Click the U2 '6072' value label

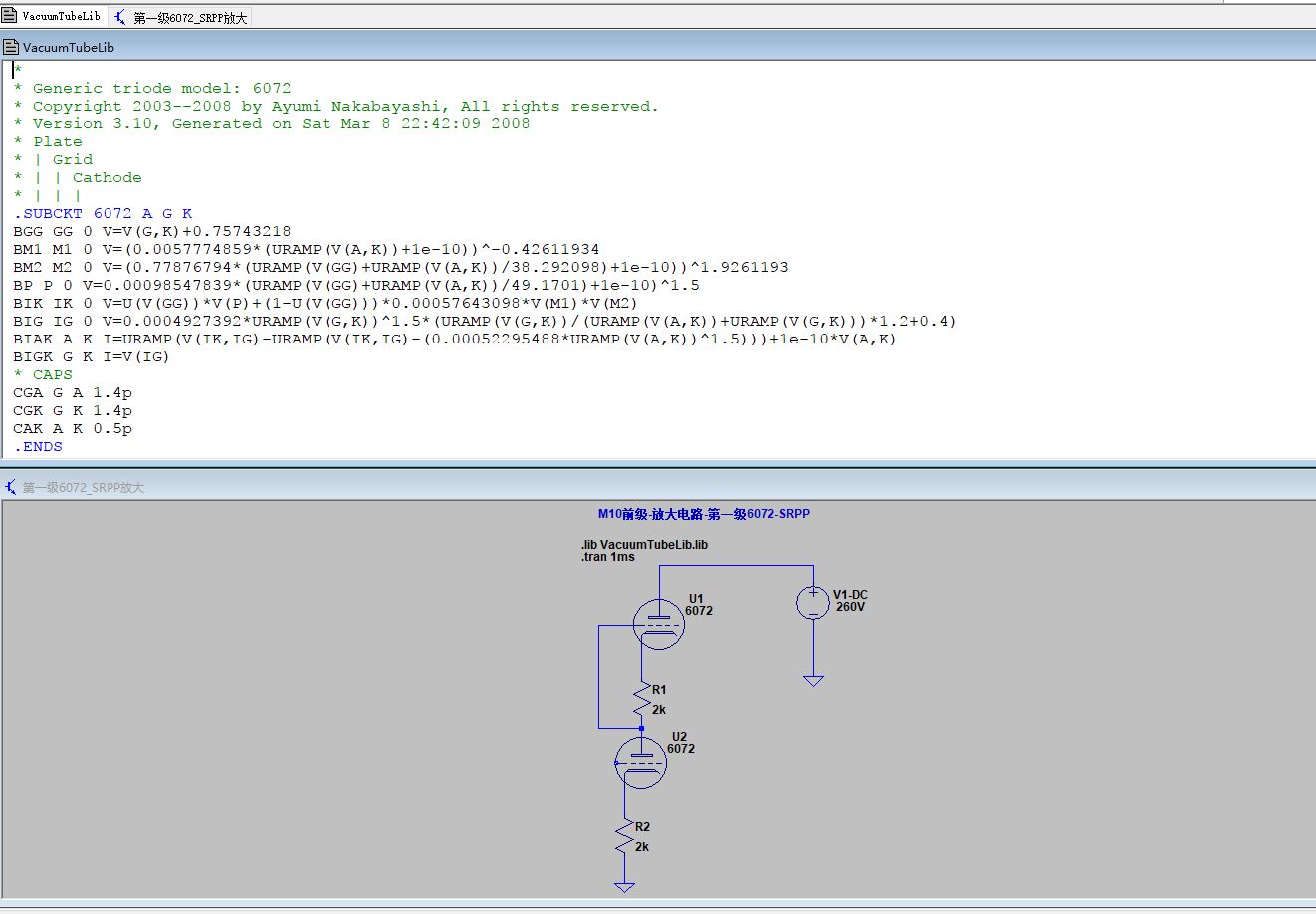681,748
